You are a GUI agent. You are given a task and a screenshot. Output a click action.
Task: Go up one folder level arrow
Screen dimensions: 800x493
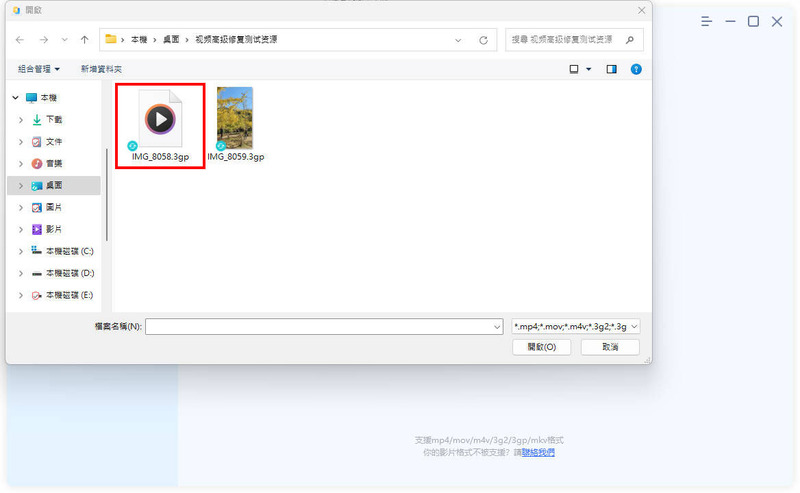coord(85,40)
